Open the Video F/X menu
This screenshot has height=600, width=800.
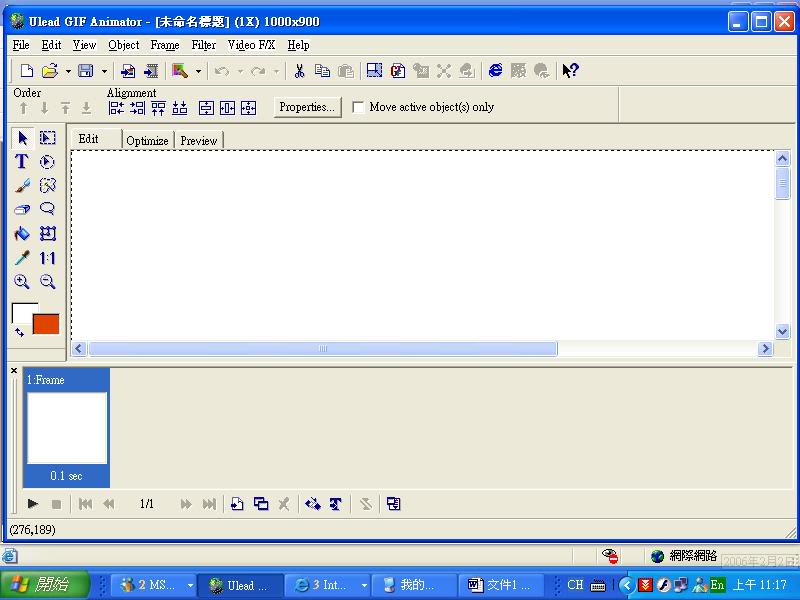pos(250,45)
